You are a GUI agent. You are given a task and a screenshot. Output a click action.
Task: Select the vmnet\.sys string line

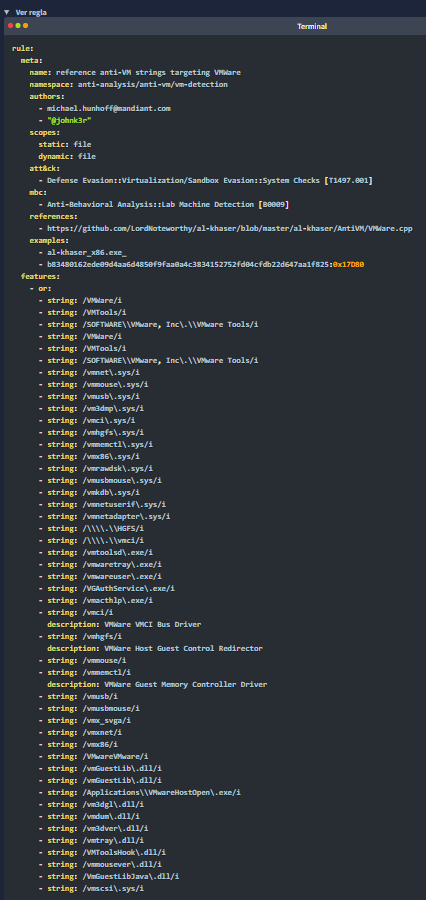[89, 373]
